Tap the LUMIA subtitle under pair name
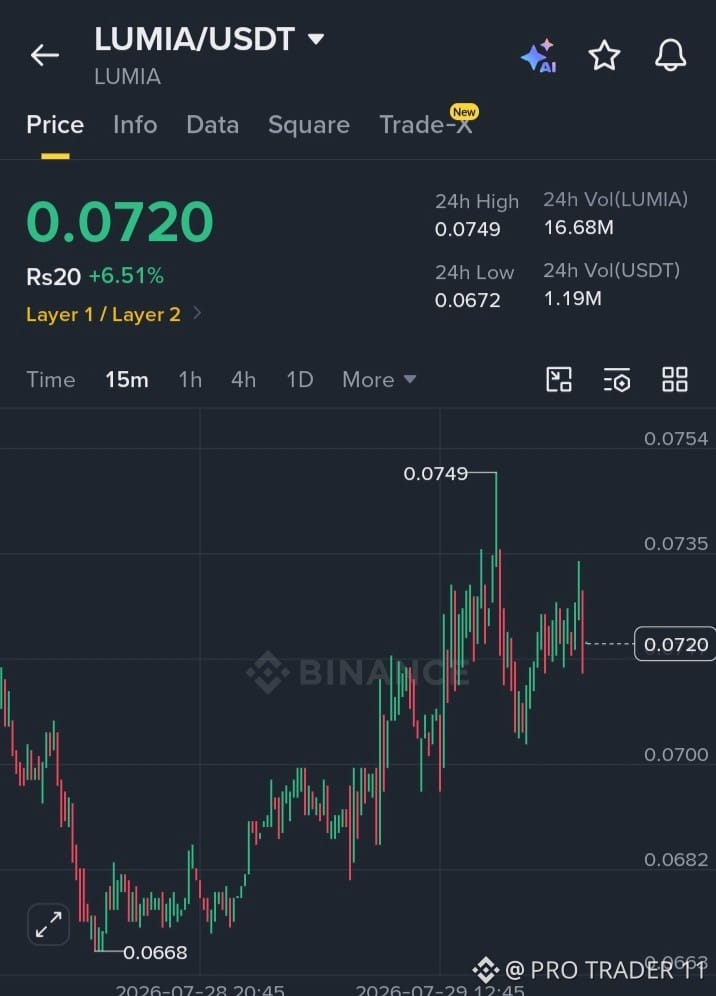The width and height of the screenshot is (716, 996). click(128, 77)
